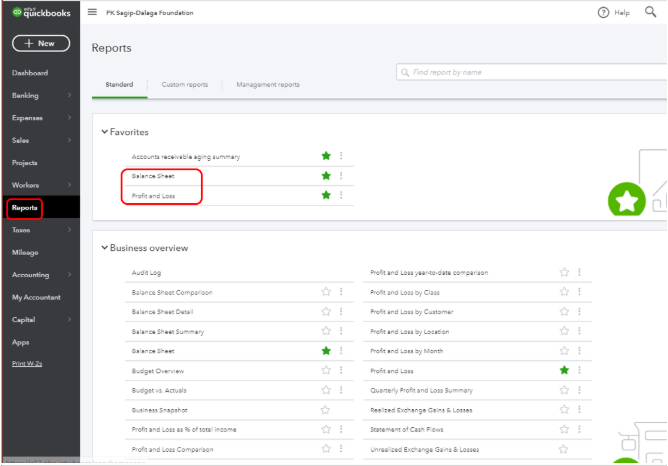Collapse the Favorites section
Viewport: 668px width, 466px height.
pos(105,131)
